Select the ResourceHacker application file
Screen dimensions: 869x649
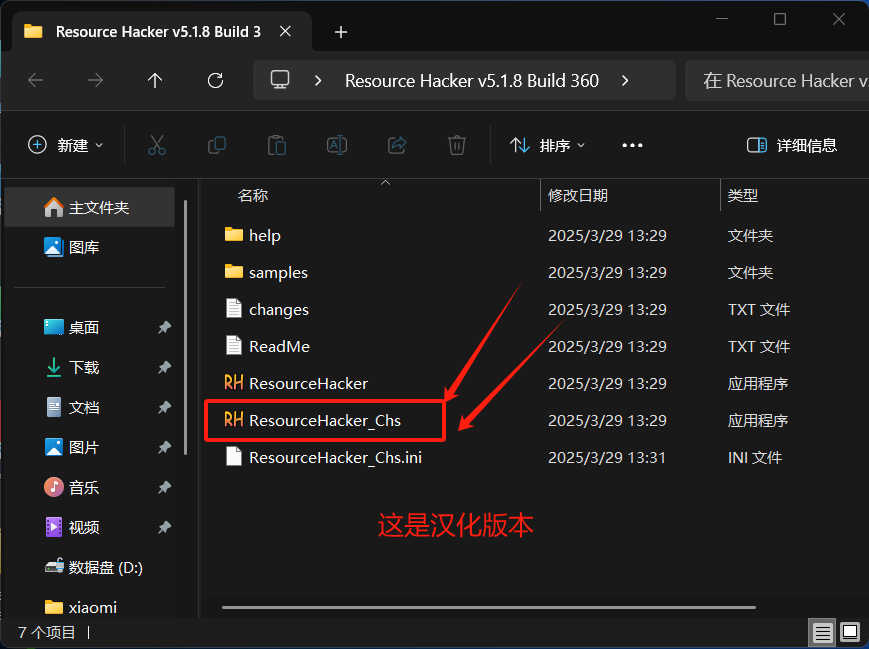pos(295,384)
